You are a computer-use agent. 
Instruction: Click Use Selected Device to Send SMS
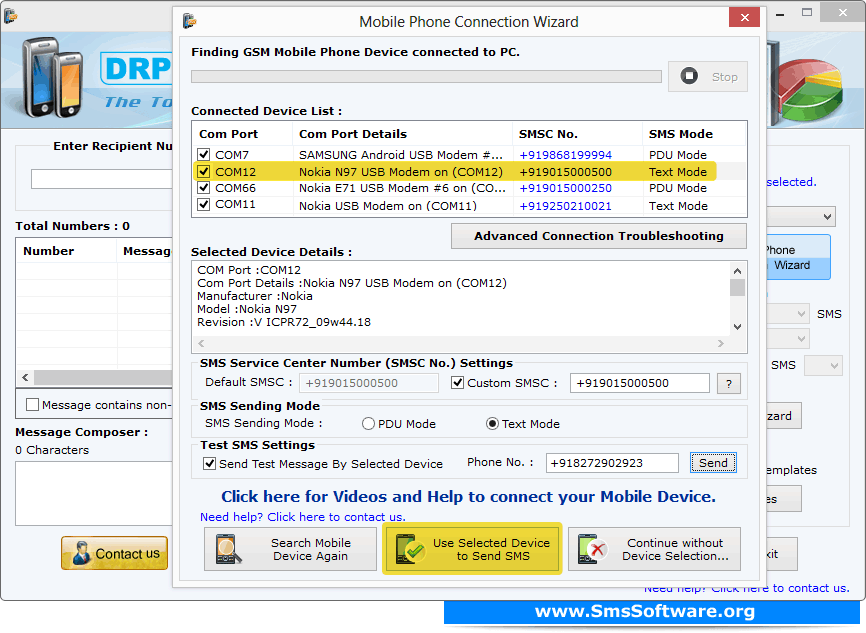(472, 549)
